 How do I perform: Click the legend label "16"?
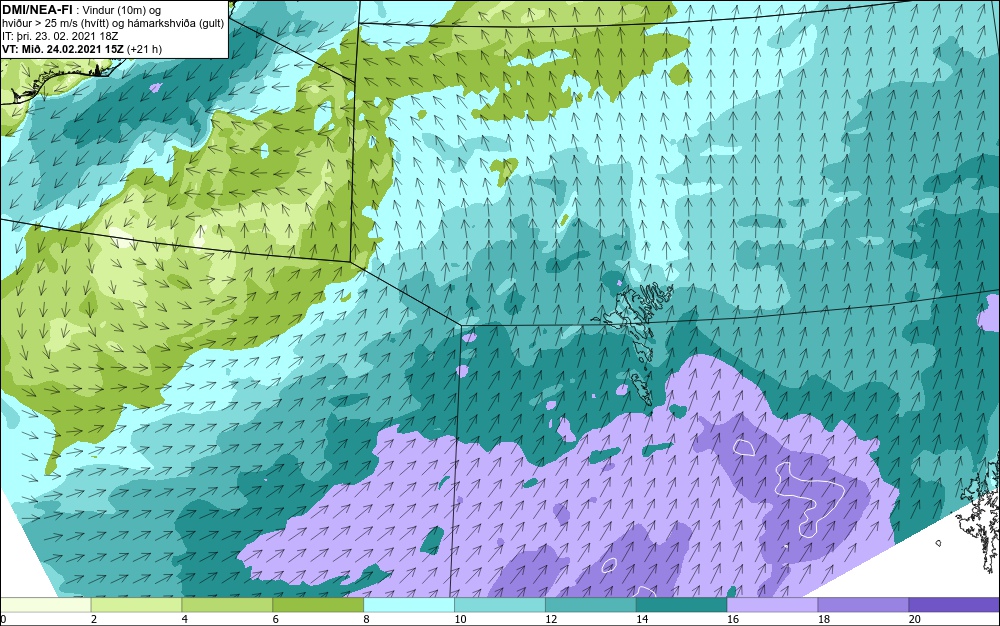[733, 619]
